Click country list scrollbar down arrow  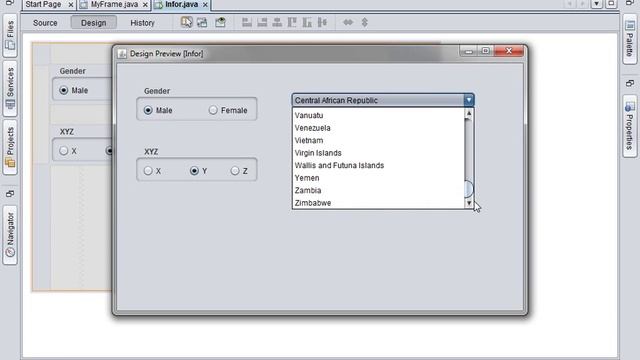point(469,203)
